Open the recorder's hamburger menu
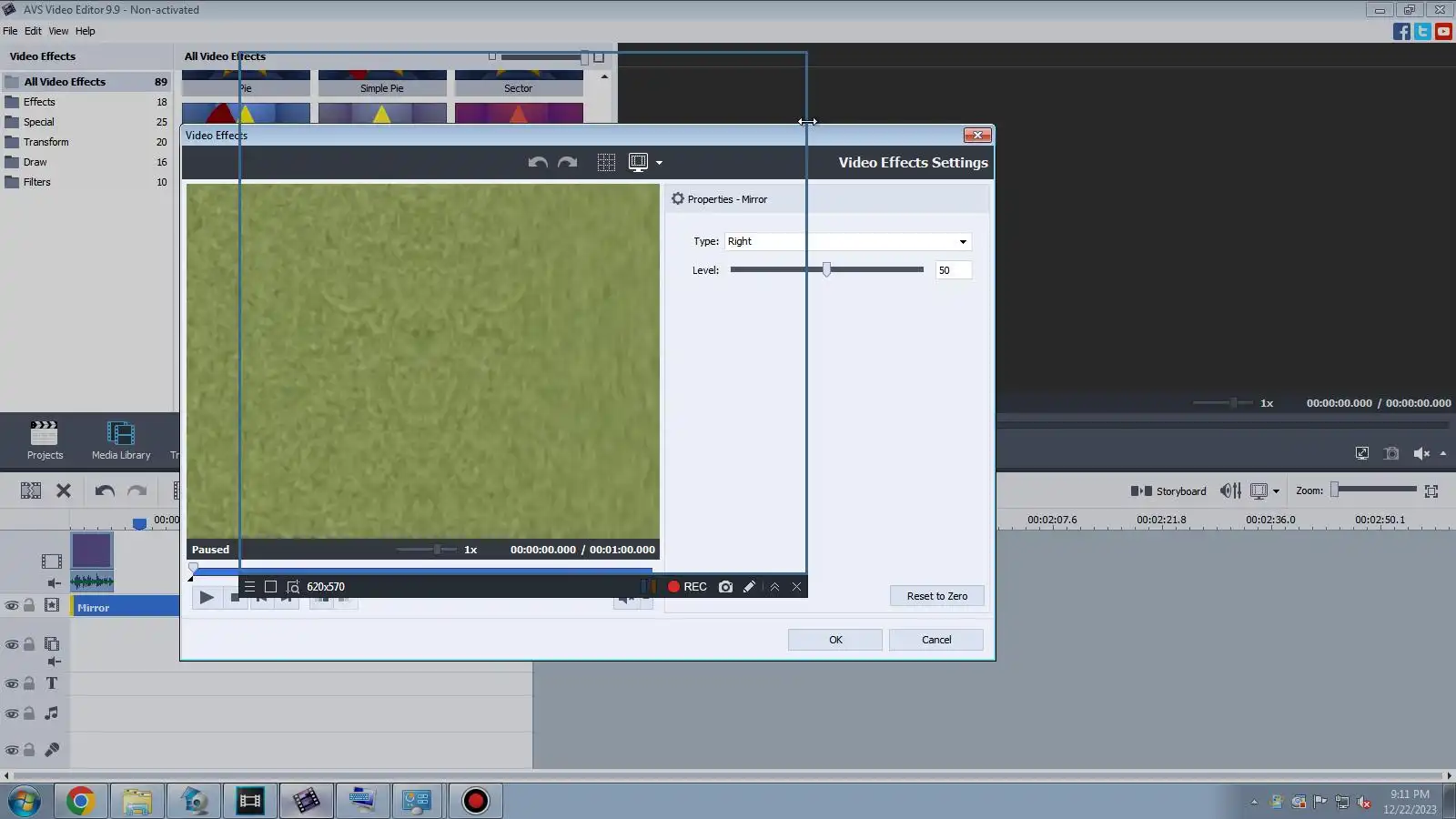This screenshot has height=819, width=1456. pyautogui.click(x=249, y=587)
